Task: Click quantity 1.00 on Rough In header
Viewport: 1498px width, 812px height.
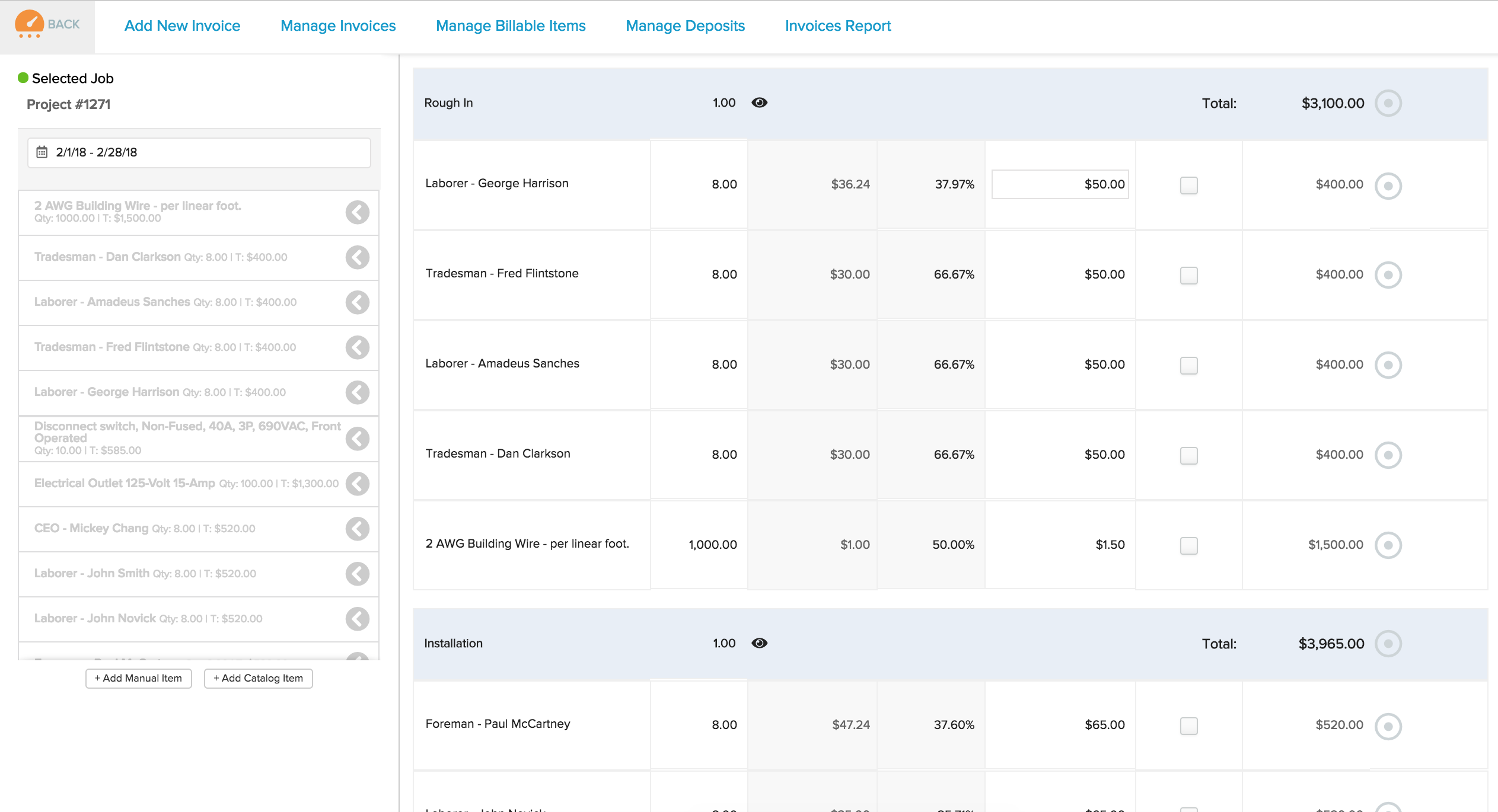Action: click(723, 103)
